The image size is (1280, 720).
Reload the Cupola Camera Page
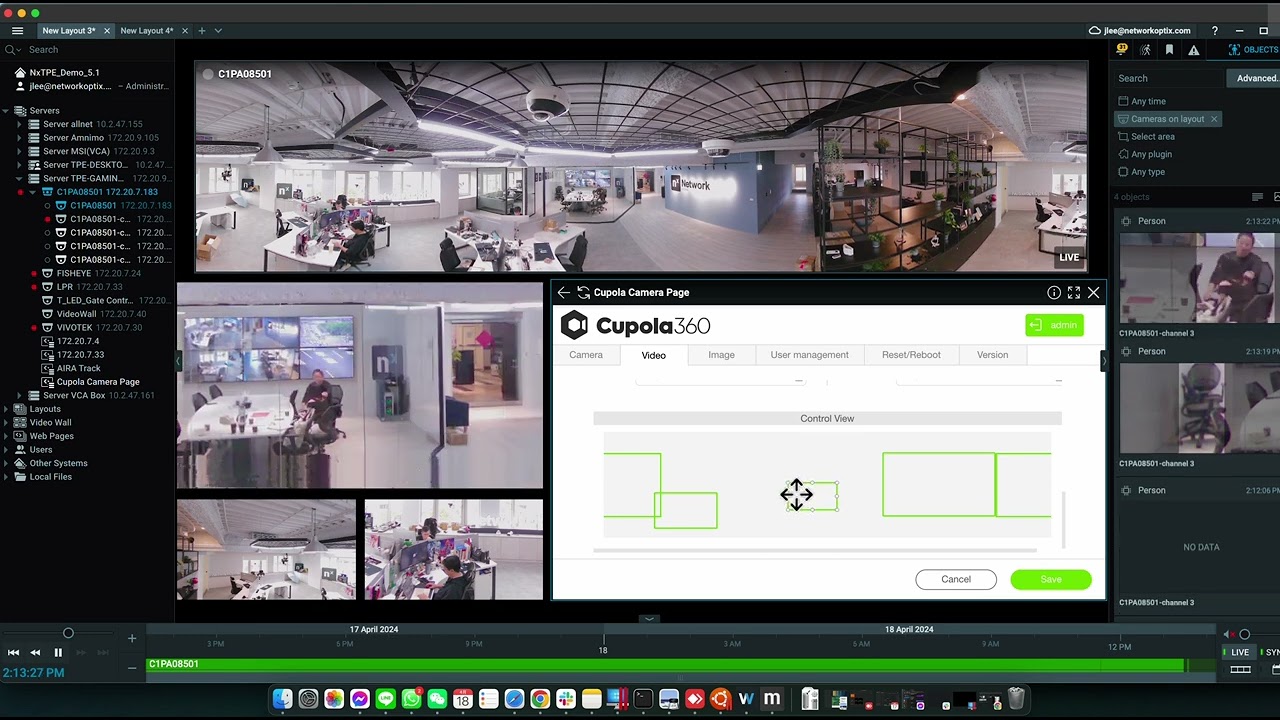(x=583, y=293)
